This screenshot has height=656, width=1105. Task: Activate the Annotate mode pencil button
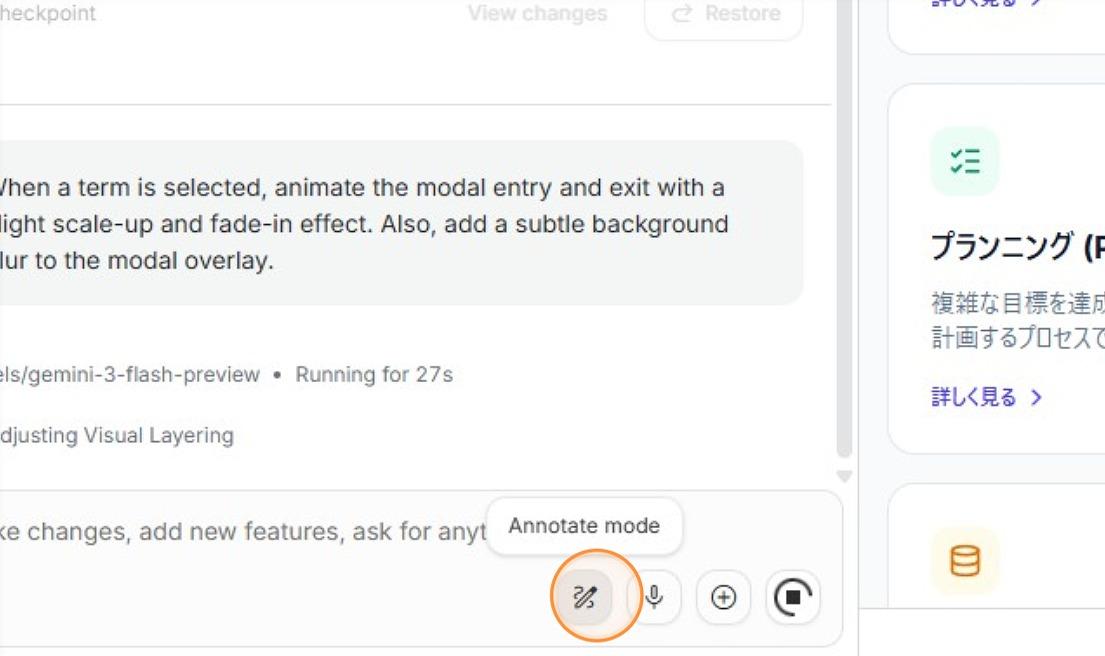(x=585, y=598)
